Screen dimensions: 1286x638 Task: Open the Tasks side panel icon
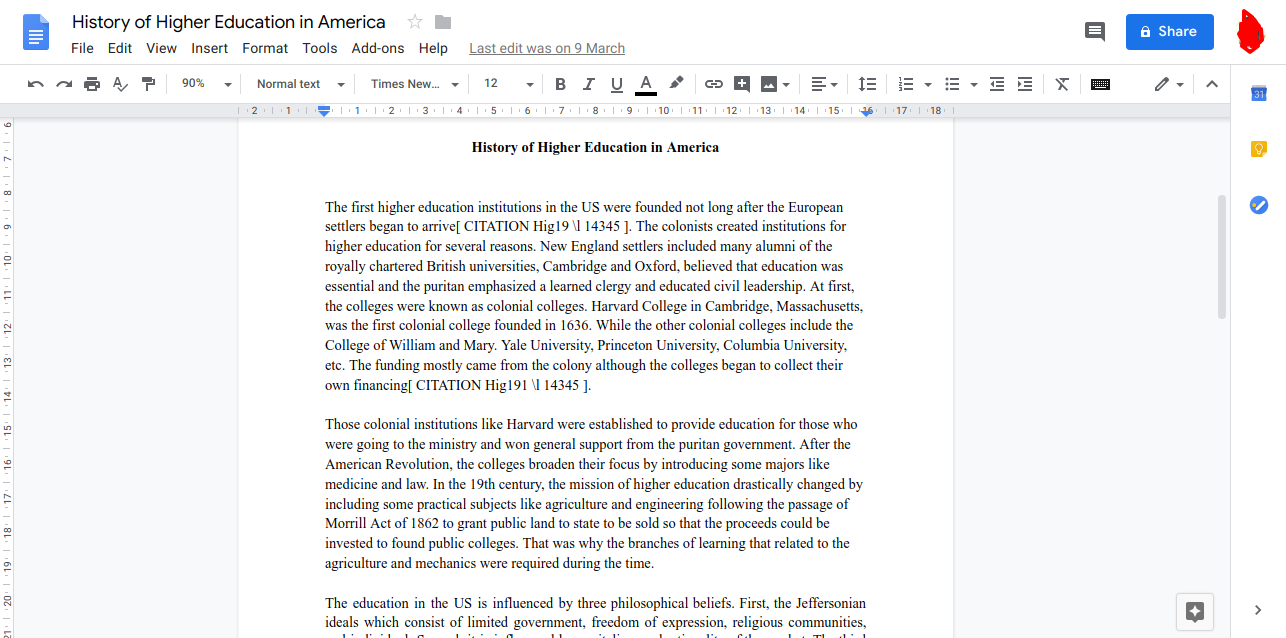tap(1259, 205)
